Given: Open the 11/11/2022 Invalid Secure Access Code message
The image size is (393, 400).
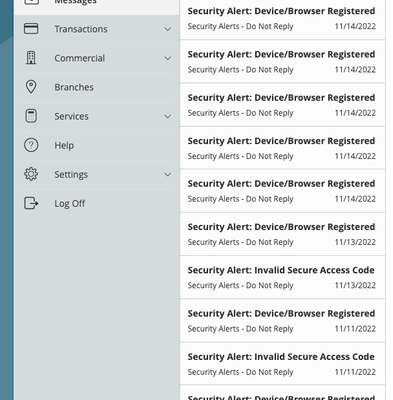Looking at the screenshot, I should pos(282,364).
